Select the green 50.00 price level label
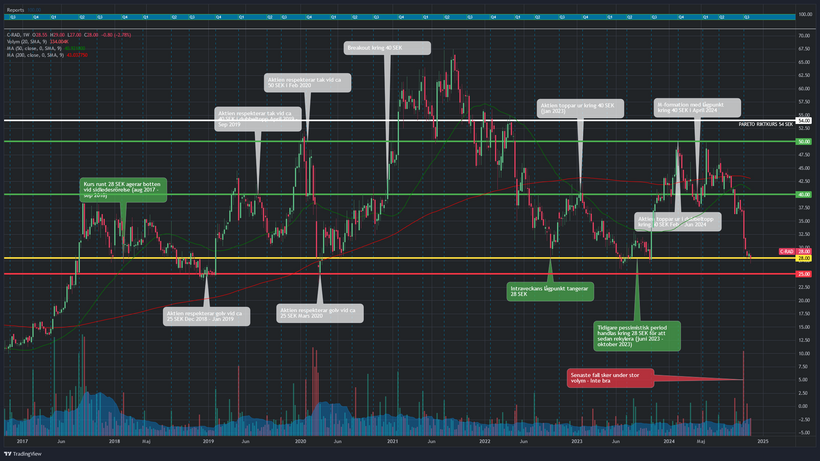 tap(803, 141)
